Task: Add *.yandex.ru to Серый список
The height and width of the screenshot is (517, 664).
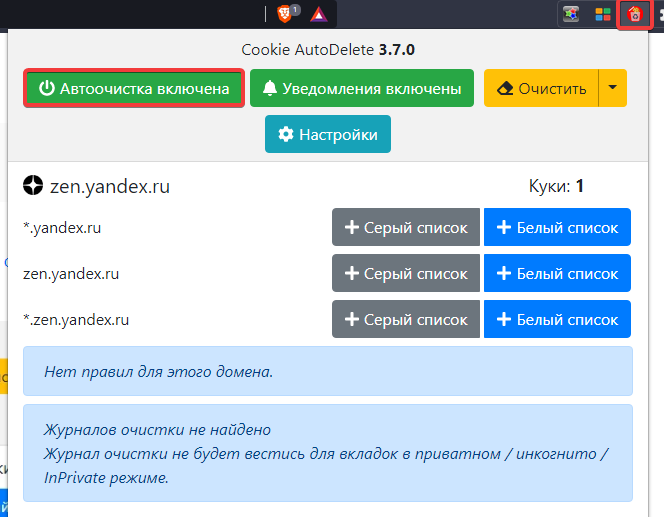Action: click(x=406, y=227)
